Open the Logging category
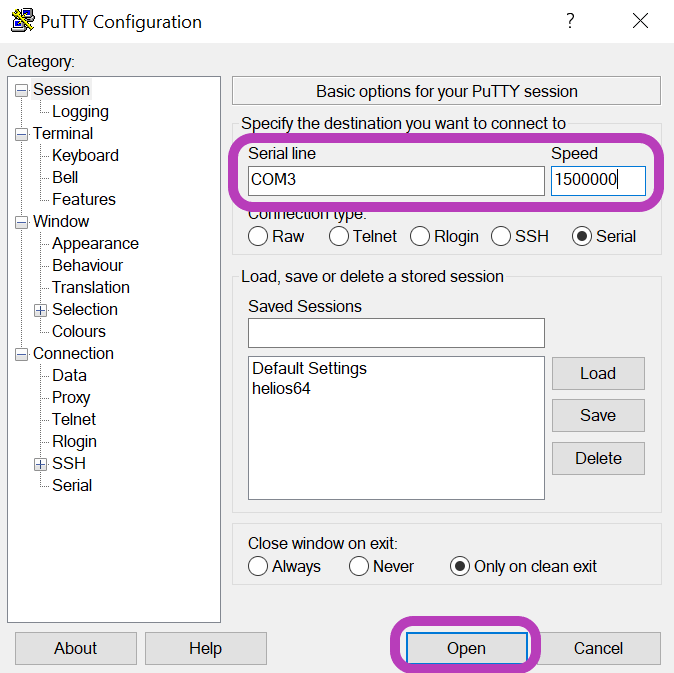 click(x=80, y=112)
